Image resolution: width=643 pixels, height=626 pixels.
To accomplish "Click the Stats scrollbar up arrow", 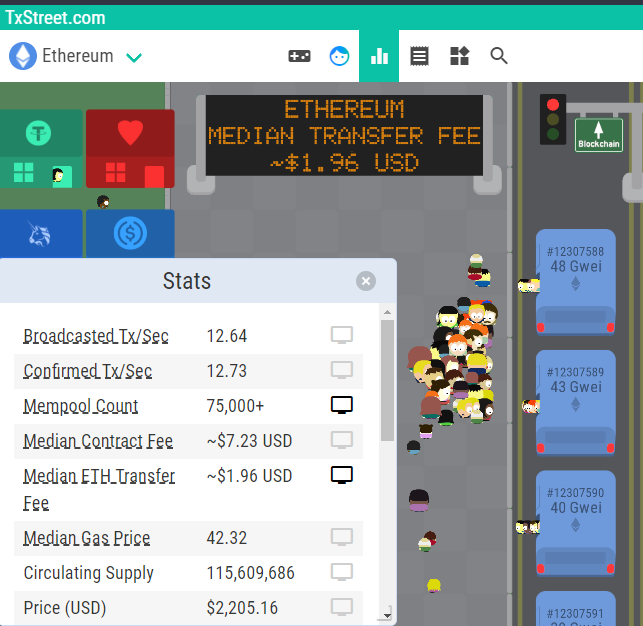I will [x=387, y=312].
